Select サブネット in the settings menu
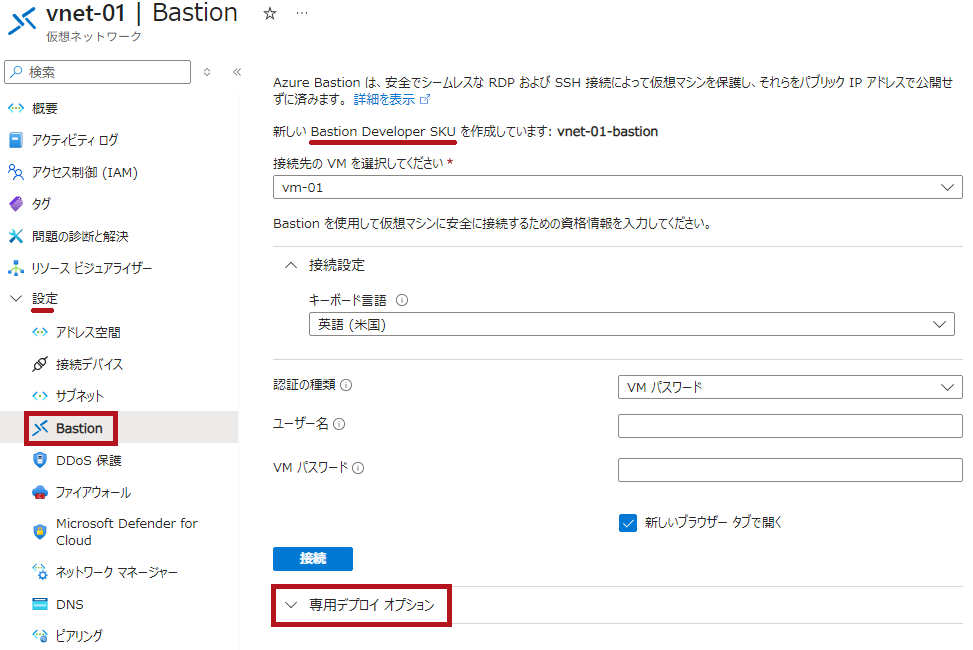Viewport: 973px width, 650px height. click(80, 395)
